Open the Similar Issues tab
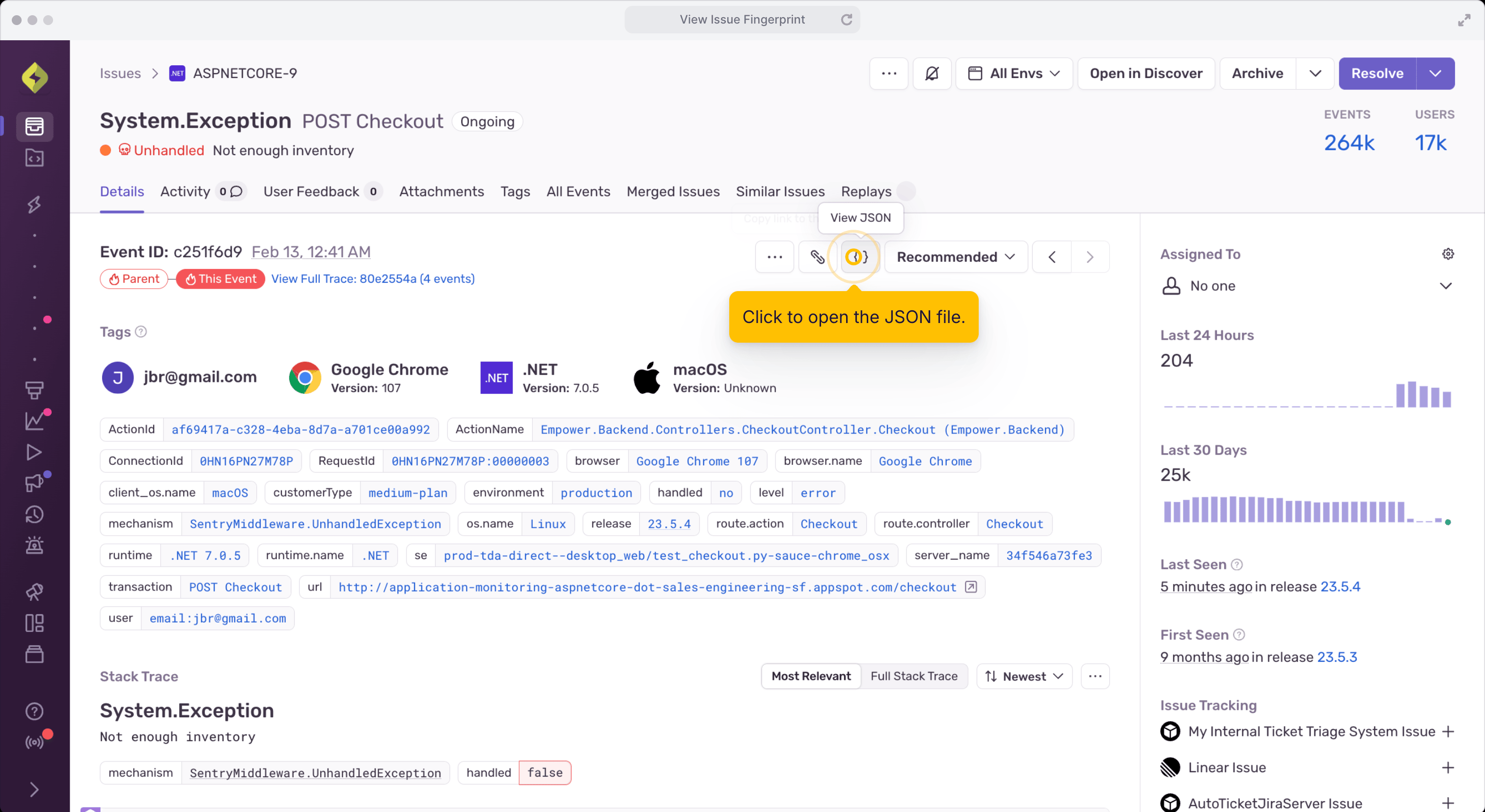1485x812 pixels. click(780, 191)
